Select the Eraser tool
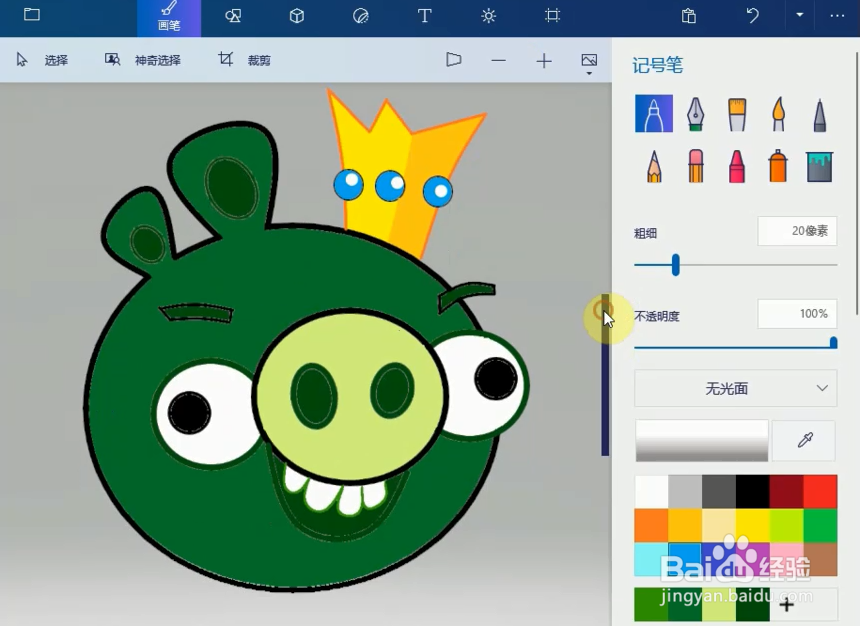The height and width of the screenshot is (626, 860). [x=695, y=165]
